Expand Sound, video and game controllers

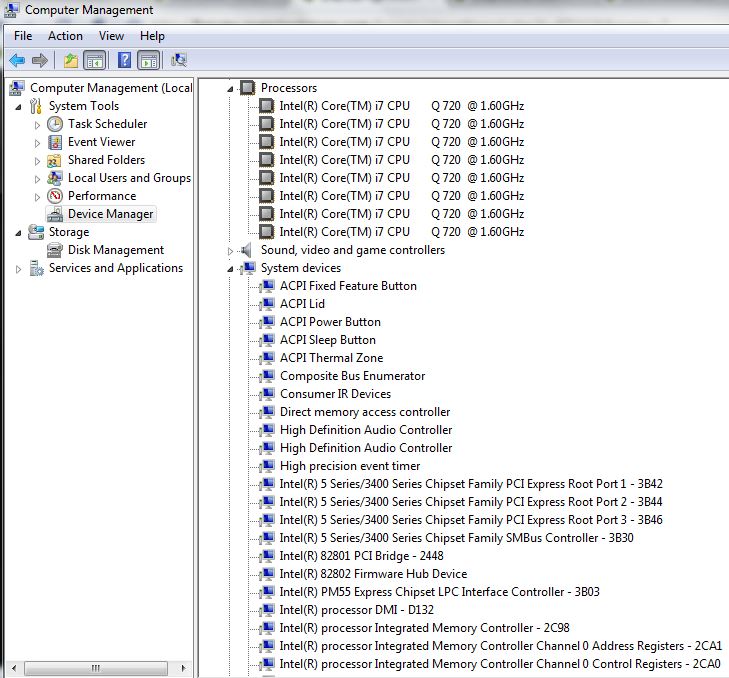click(230, 251)
